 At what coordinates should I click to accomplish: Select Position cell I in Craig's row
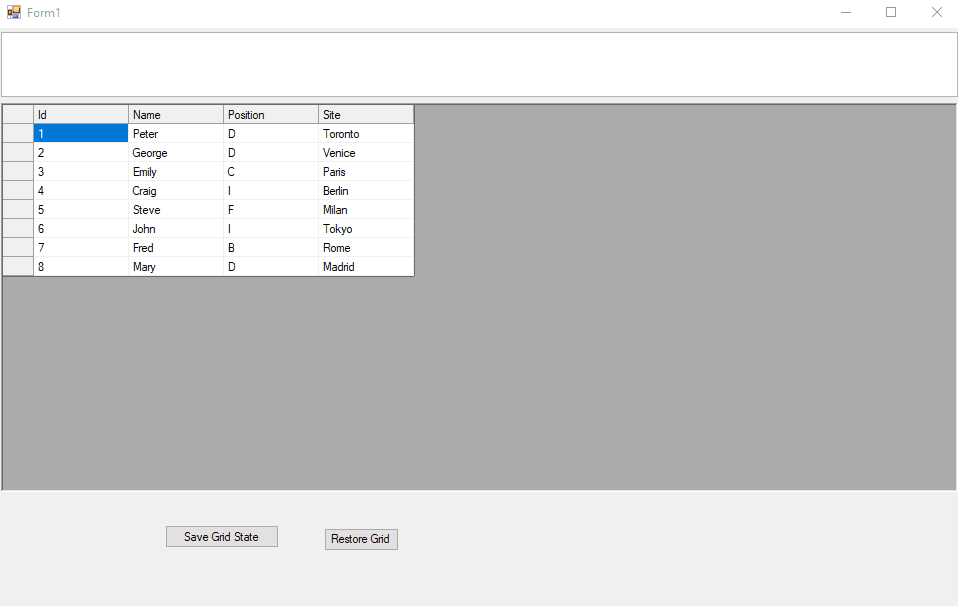pyautogui.click(x=271, y=190)
